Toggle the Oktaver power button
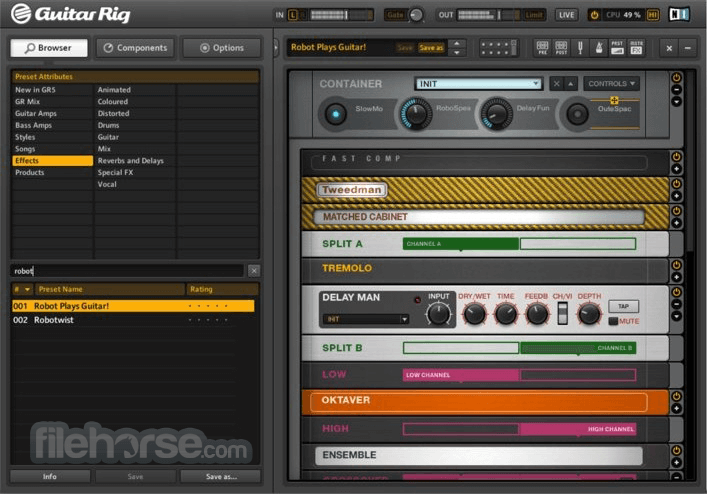The width and height of the screenshot is (707, 494). tap(676, 396)
